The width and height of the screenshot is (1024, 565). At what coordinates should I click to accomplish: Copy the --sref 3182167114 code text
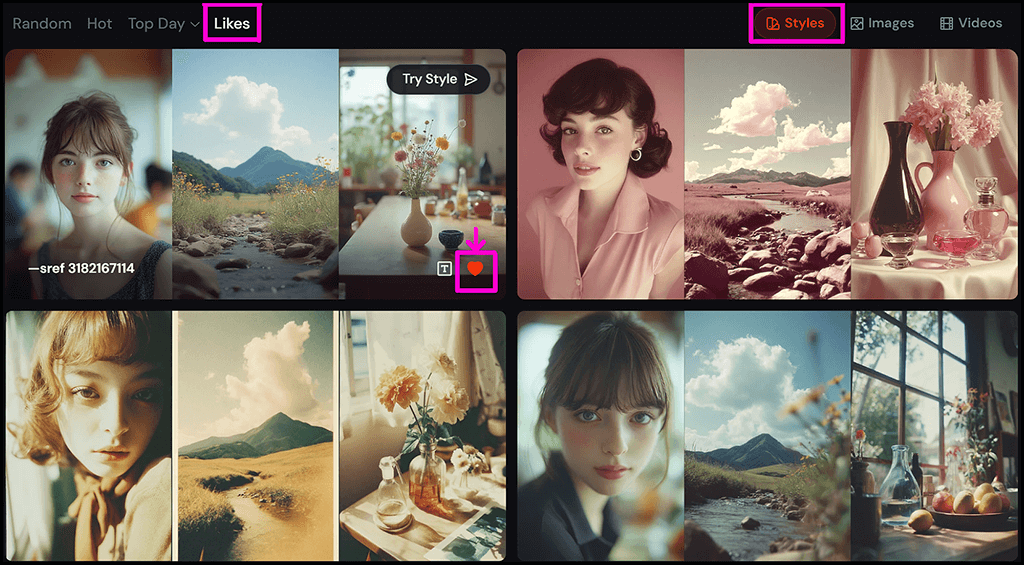click(x=81, y=268)
